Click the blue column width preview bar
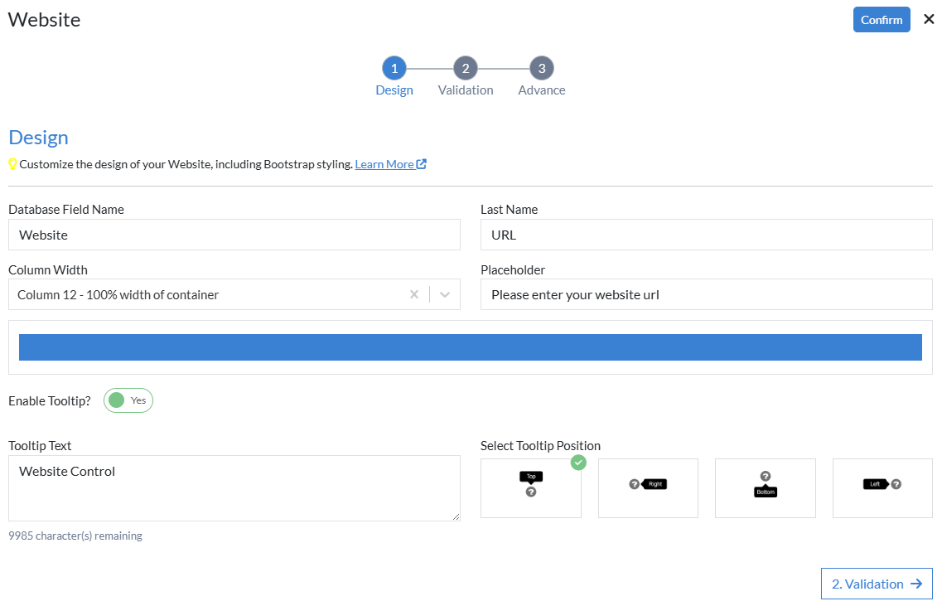The height and width of the screenshot is (606, 942). point(470,347)
